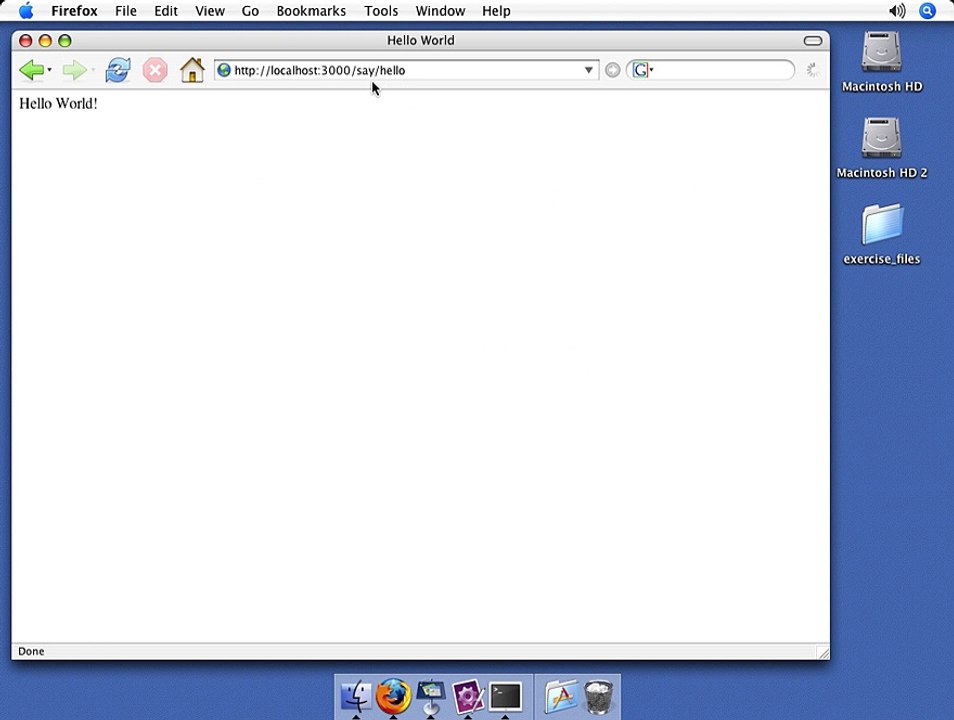This screenshot has height=720, width=954.
Task: Open the Google search engine dropdown
Action: (642, 70)
